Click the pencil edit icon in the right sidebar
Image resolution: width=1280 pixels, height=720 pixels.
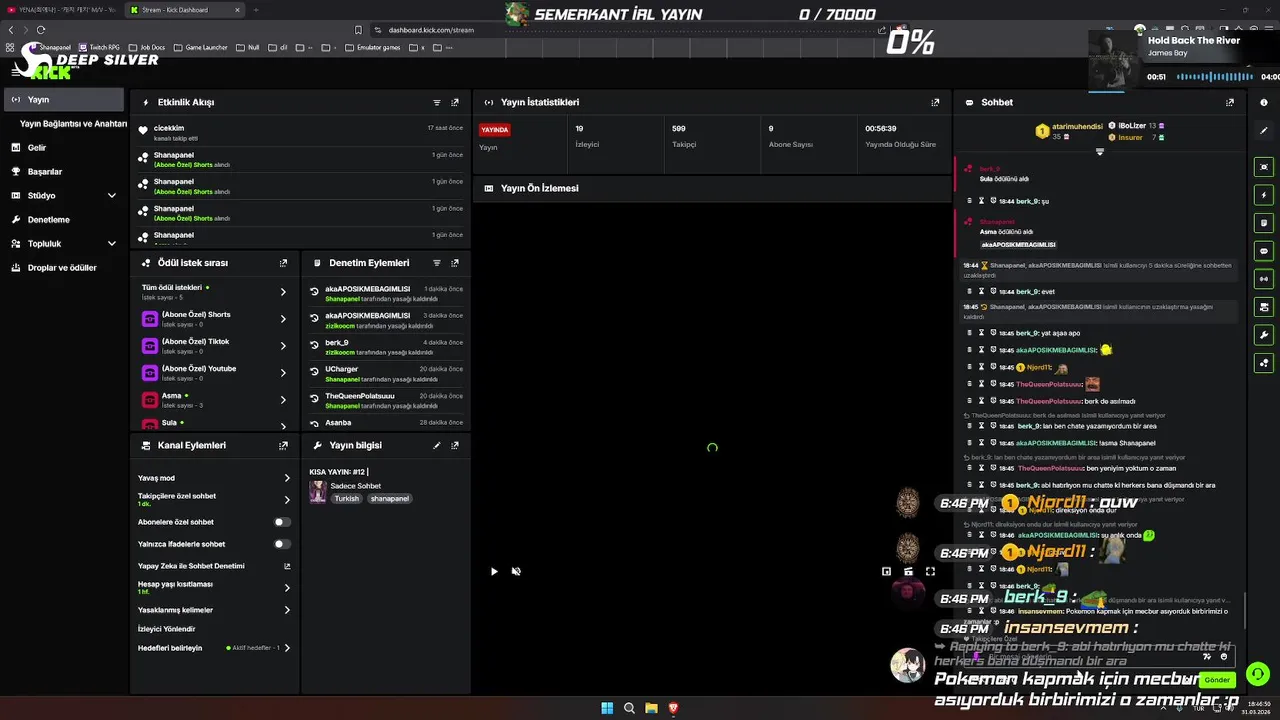click(x=1264, y=130)
